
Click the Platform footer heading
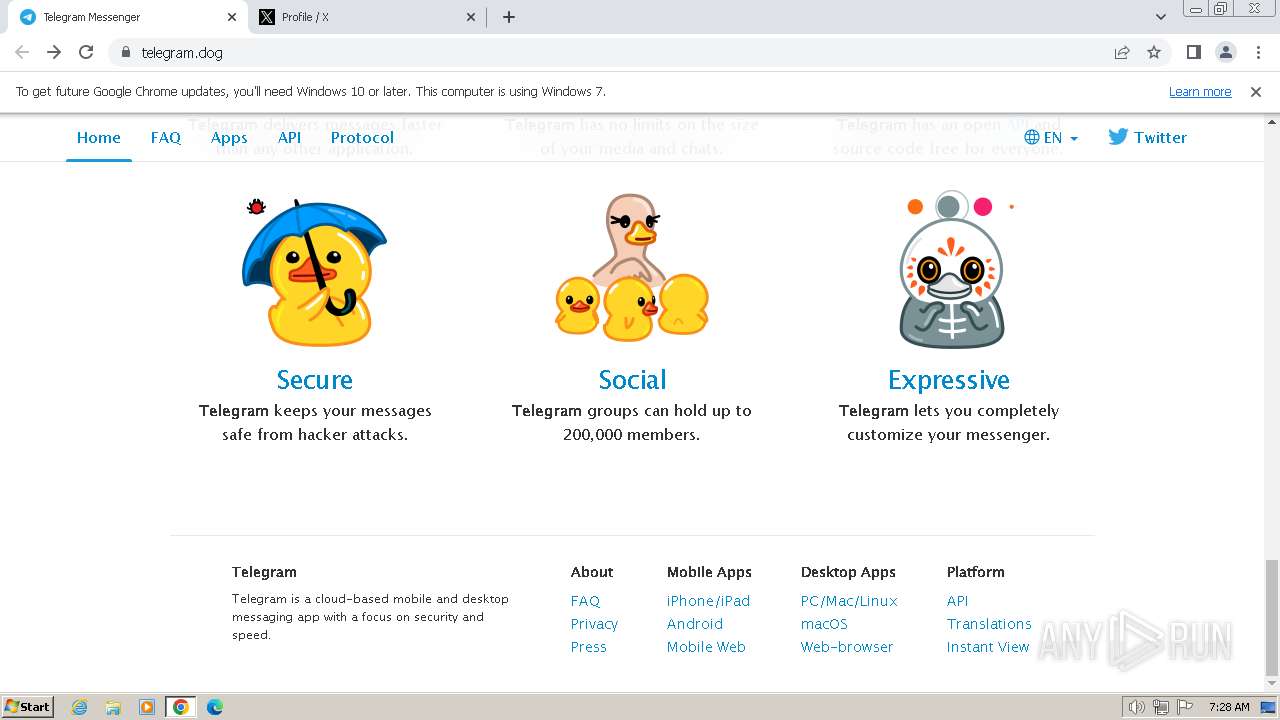(975, 572)
